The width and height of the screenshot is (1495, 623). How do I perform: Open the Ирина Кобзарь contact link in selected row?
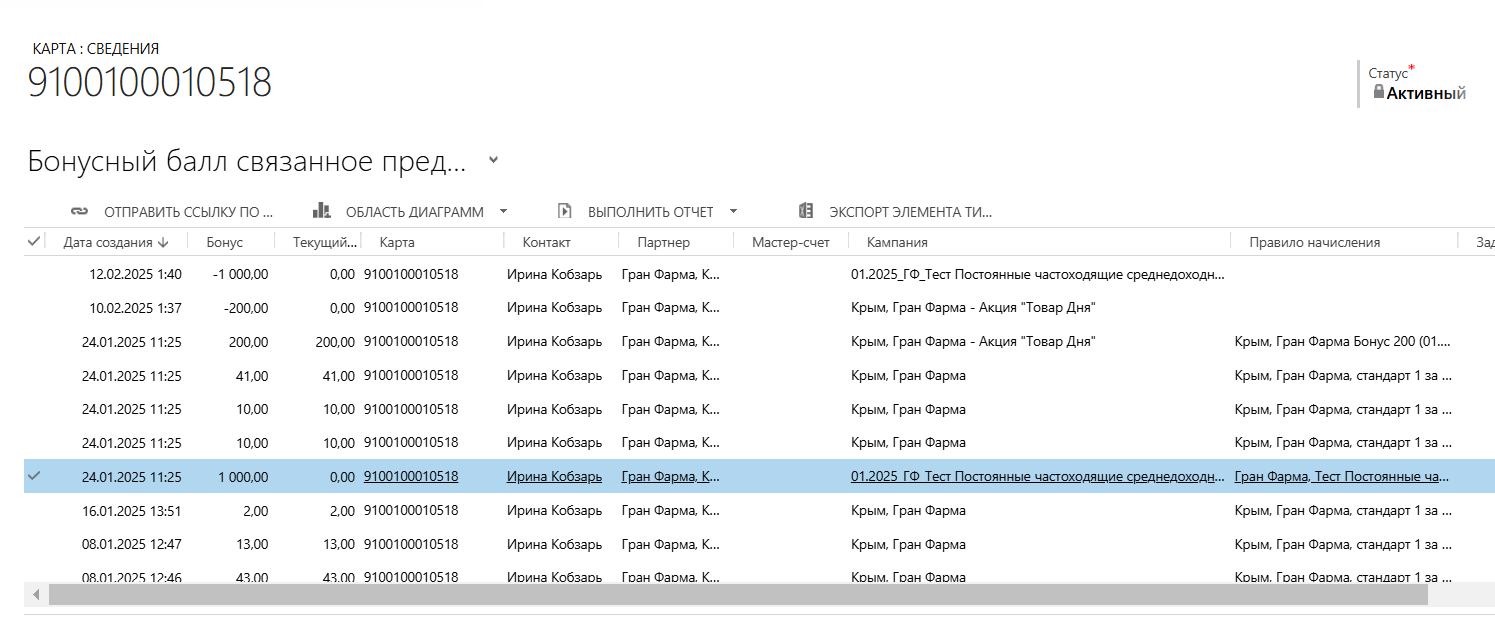point(554,476)
